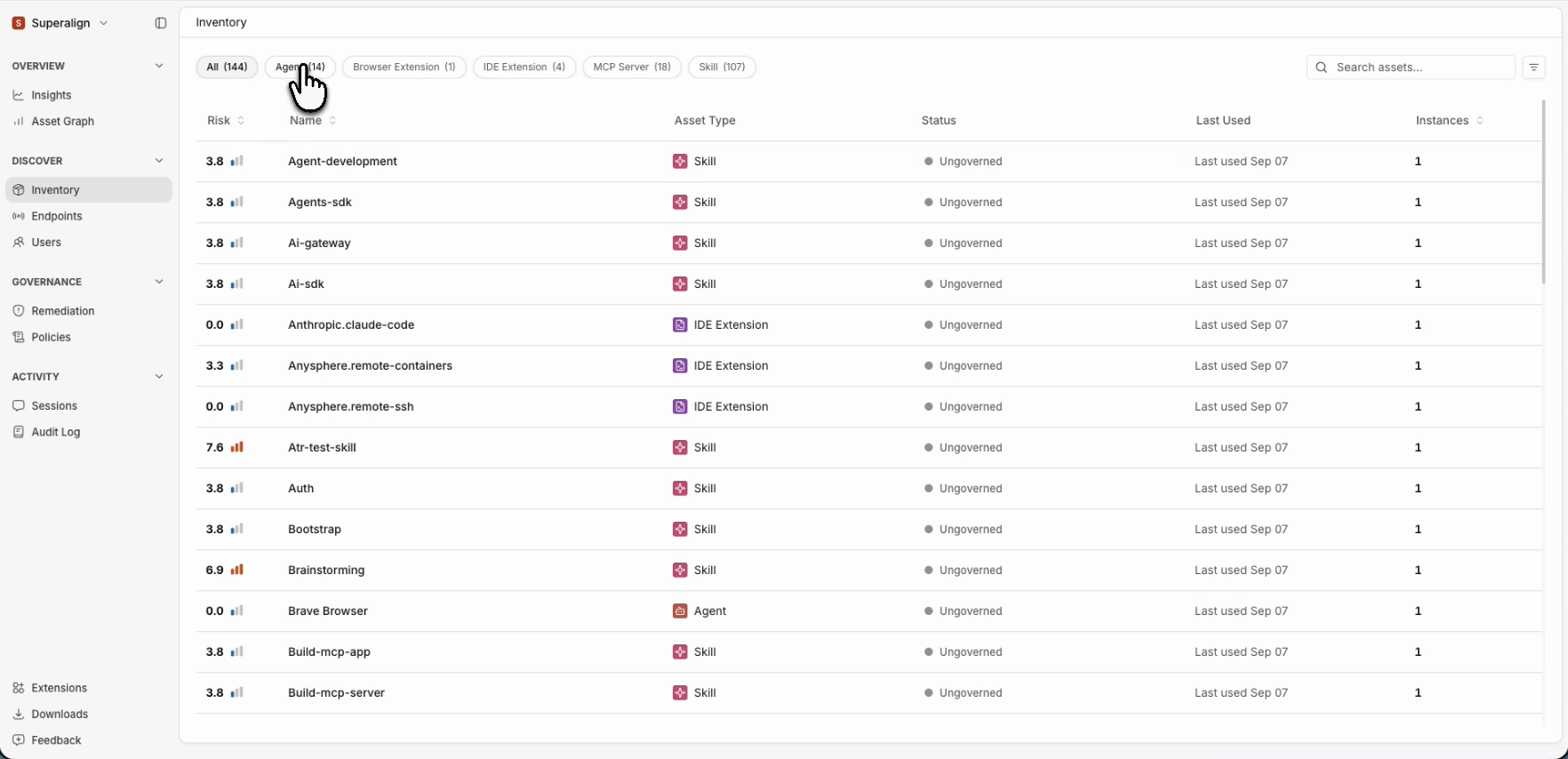The image size is (1568, 759).
Task: Sort by Instances column arrows
Action: click(x=1479, y=121)
